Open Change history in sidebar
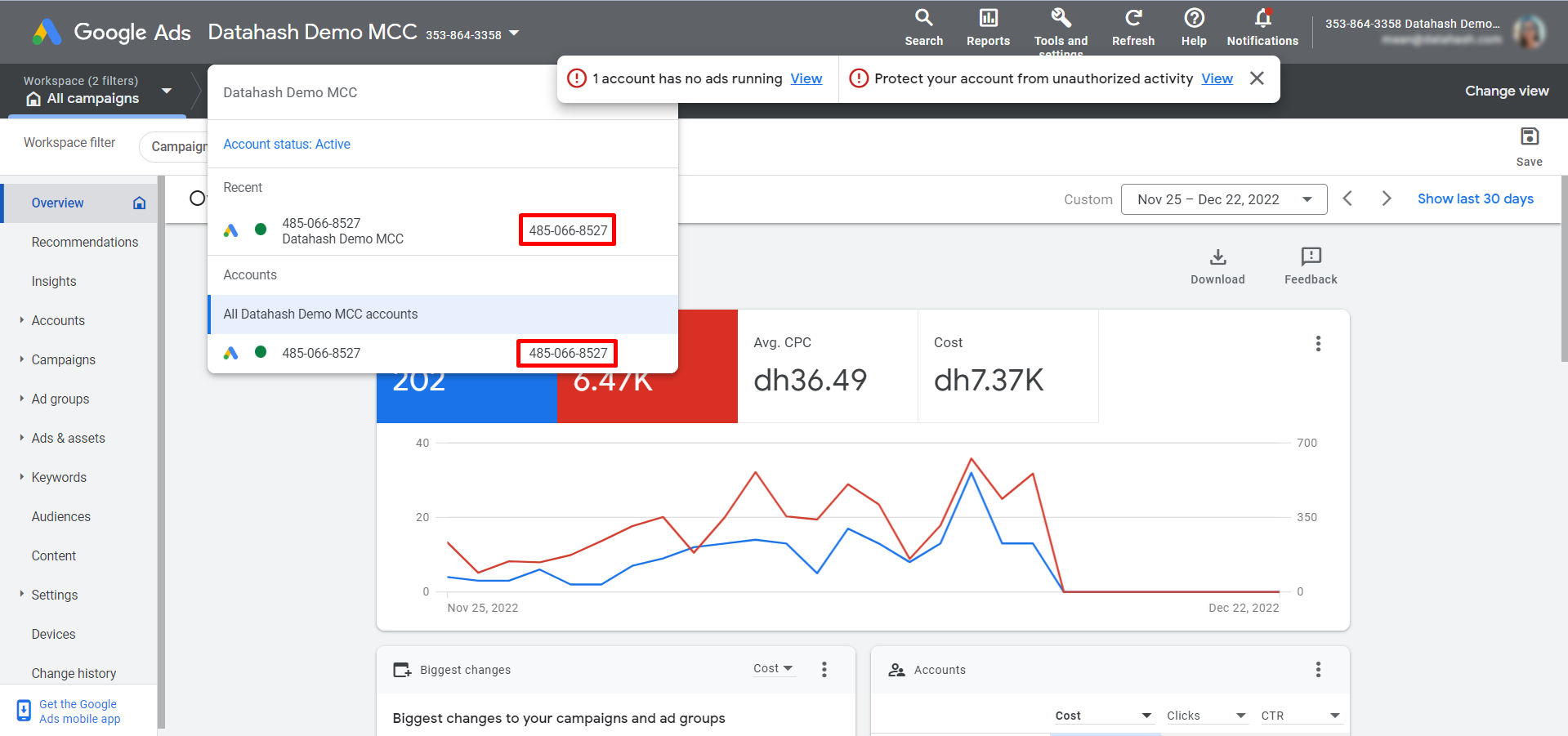 [74, 673]
